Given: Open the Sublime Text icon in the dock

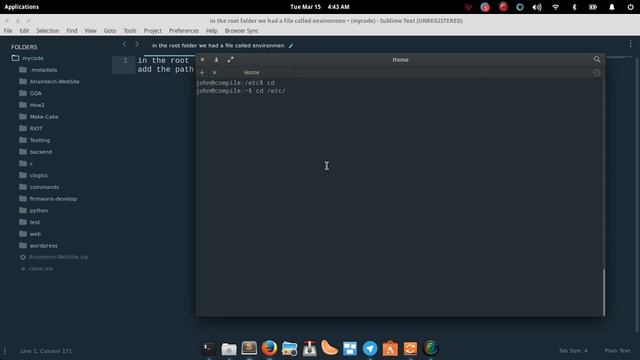Looking at the screenshot, I should coord(249,348).
